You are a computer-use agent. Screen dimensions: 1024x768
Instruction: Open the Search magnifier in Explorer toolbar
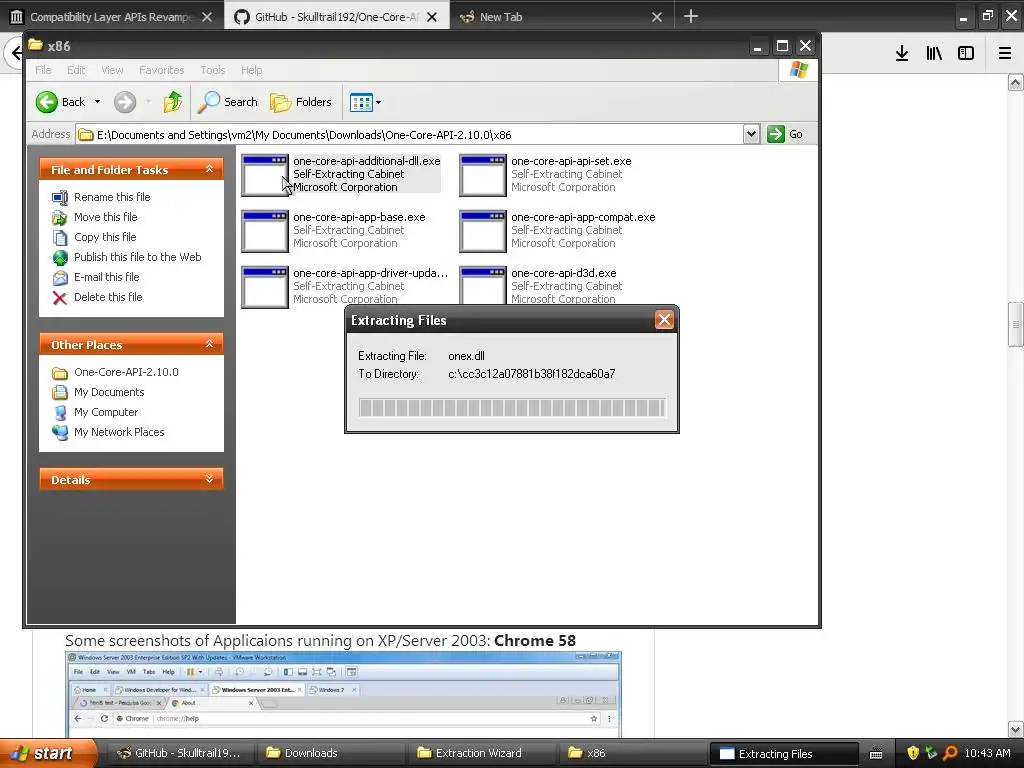[208, 102]
